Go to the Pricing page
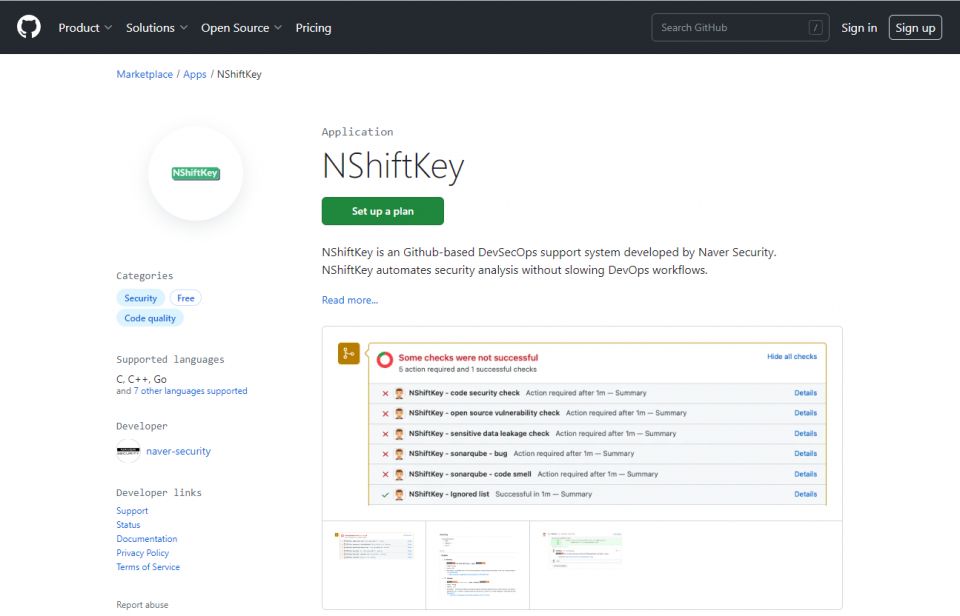The height and width of the screenshot is (616, 960). [313, 28]
